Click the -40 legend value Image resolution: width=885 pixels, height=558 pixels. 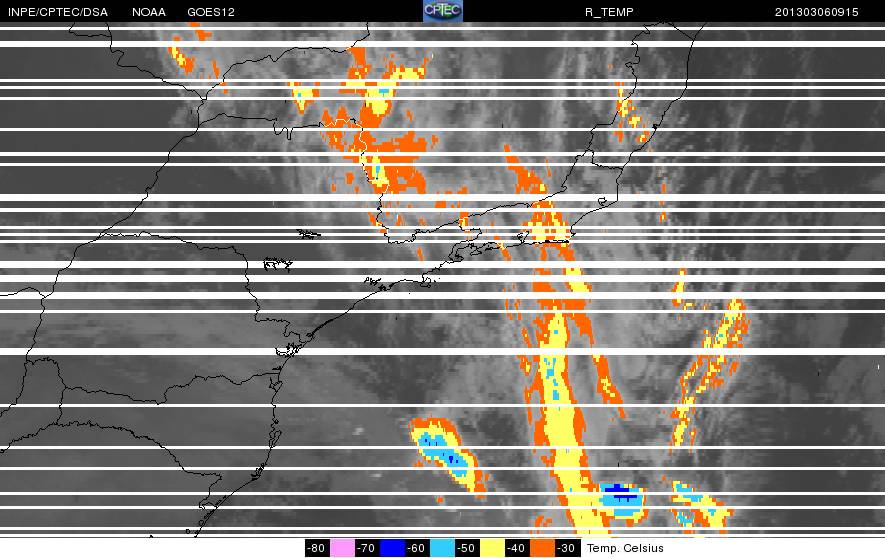(516, 548)
